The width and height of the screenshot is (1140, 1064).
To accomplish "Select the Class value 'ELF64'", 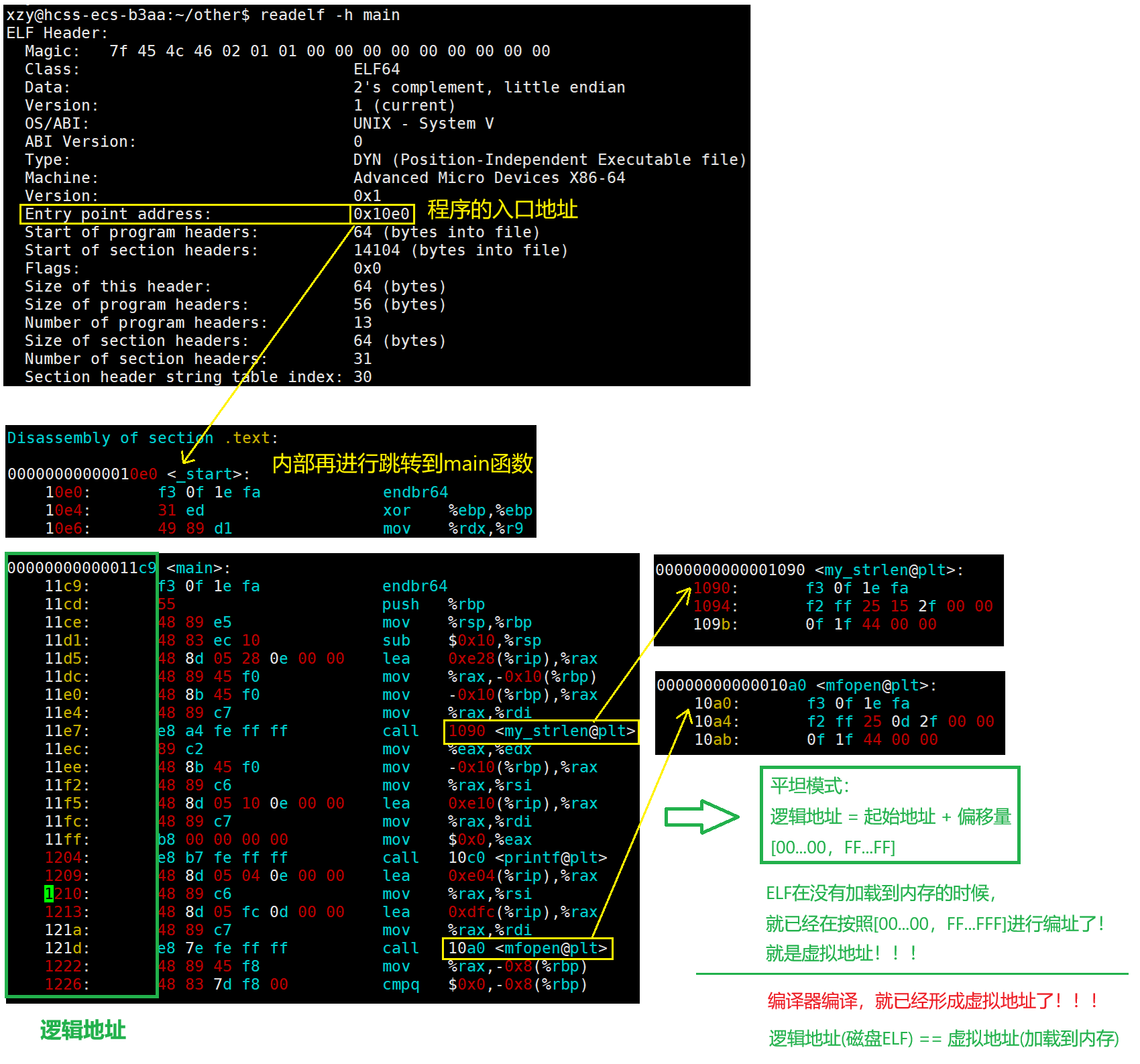I will (377, 69).
